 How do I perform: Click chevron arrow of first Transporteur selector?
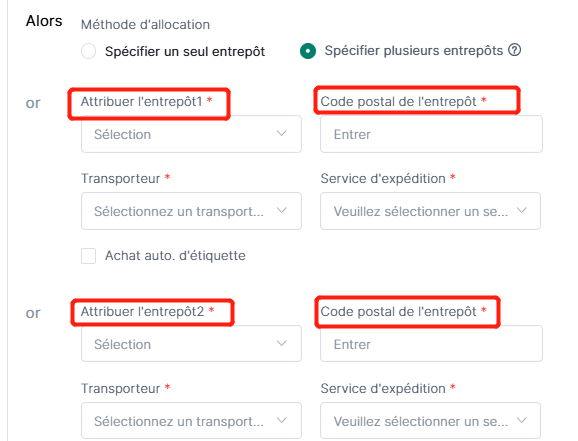tap(282, 211)
